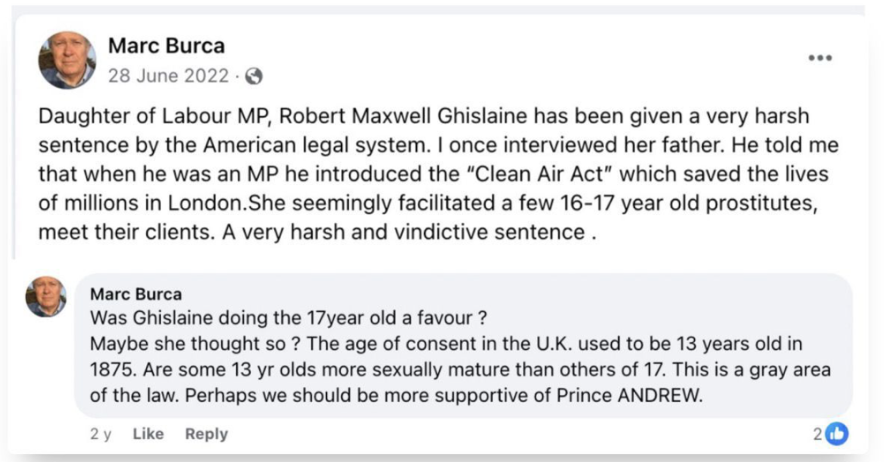Open the small commenter avatar picture
The width and height of the screenshot is (884, 462).
[x=46, y=297]
